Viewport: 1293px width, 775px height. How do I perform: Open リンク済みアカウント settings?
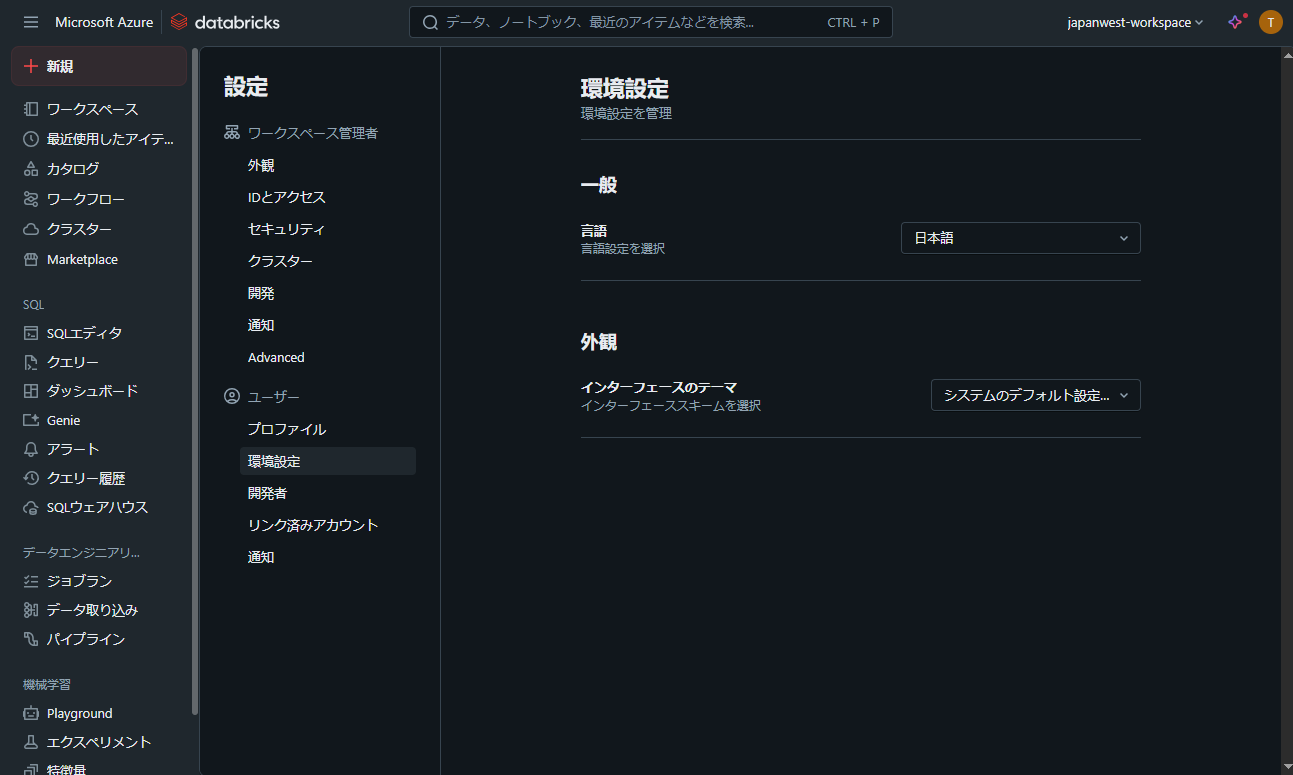pos(313,525)
